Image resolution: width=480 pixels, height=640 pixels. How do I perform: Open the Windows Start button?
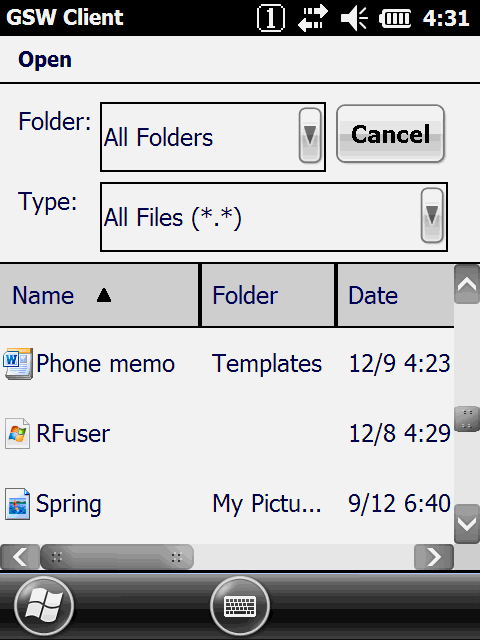tap(44, 606)
